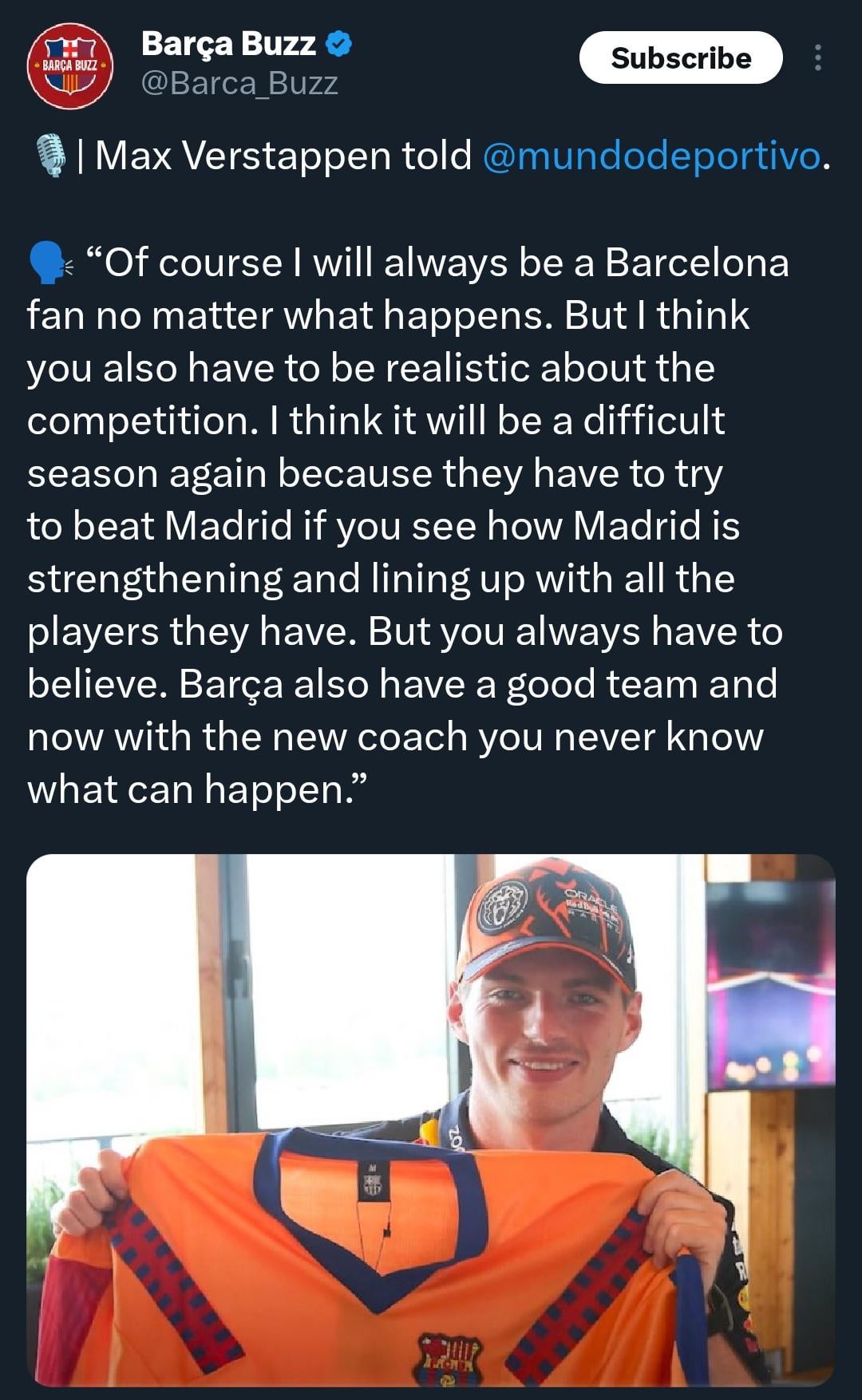Open the attached photo with orange jersey
The width and height of the screenshot is (862, 1400).
(431, 1120)
